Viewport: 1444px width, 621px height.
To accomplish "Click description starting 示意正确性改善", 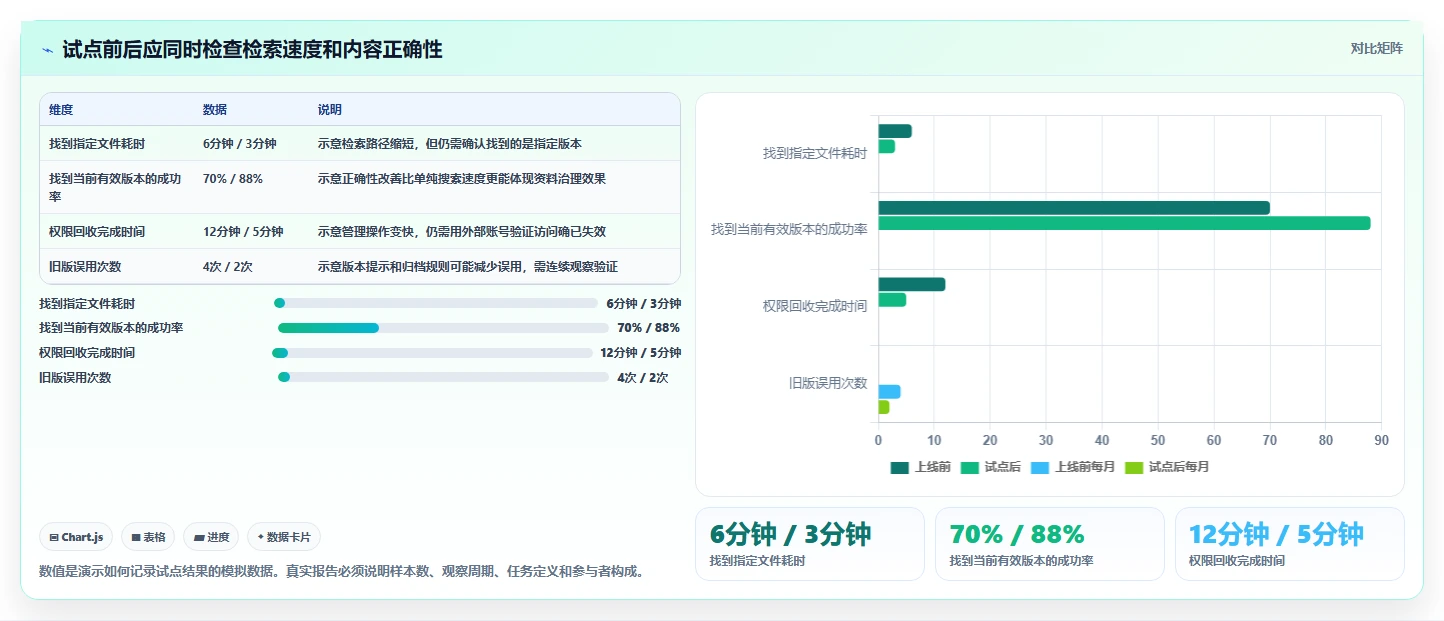I will (462, 179).
